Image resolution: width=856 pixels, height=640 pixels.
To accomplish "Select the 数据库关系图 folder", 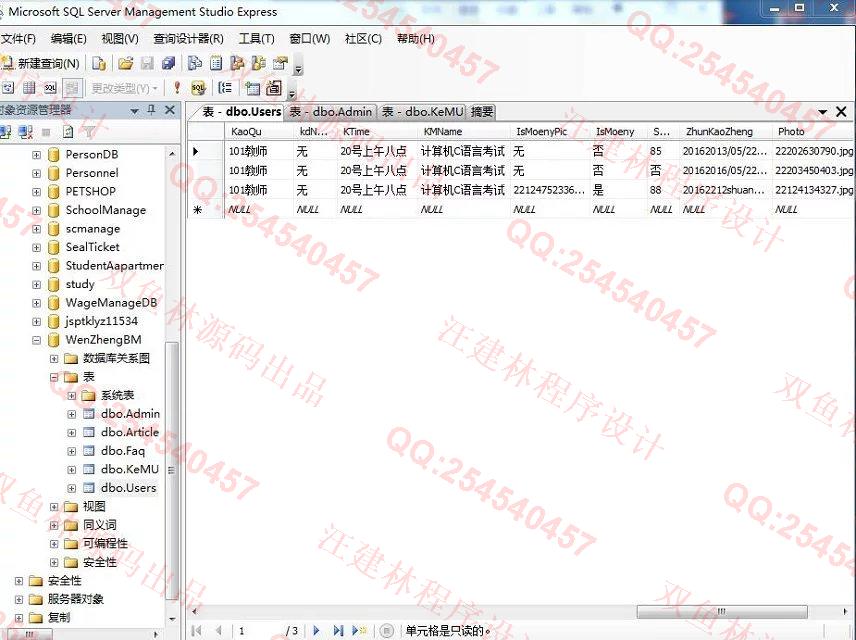I will 116,358.
